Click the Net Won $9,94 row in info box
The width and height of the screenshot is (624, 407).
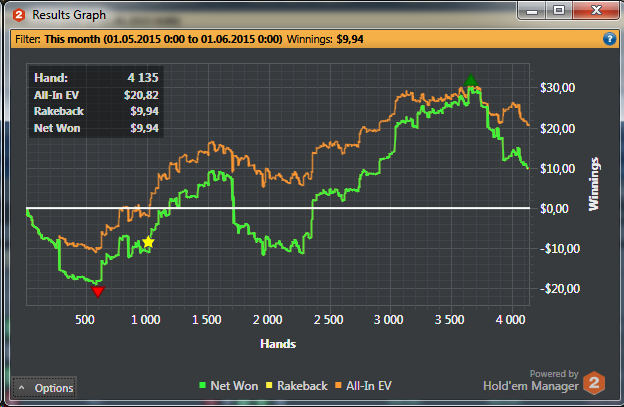[96, 128]
